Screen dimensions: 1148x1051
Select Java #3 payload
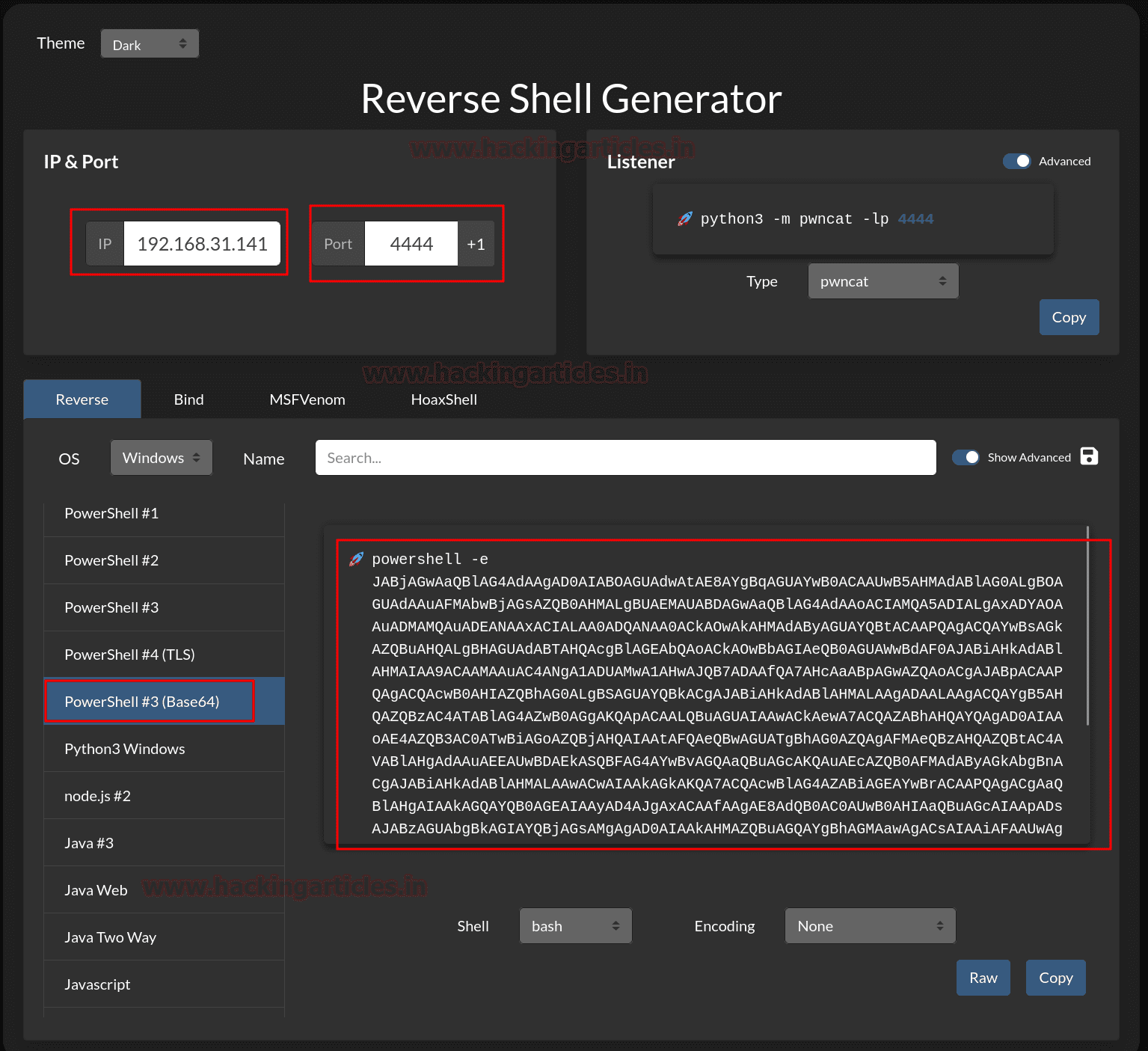(165, 843)
